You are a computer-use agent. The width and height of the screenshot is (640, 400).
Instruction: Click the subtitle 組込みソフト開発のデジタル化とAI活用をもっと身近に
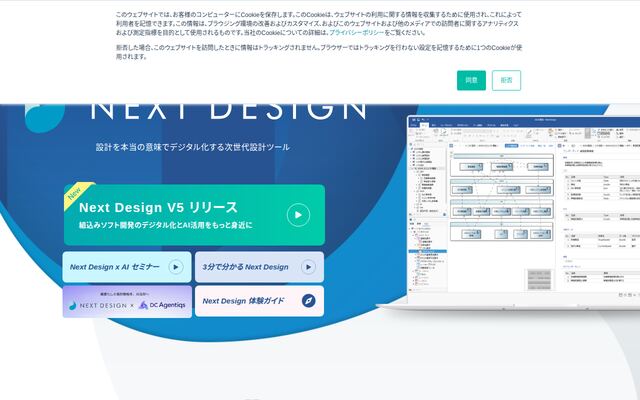click(165, 225)
